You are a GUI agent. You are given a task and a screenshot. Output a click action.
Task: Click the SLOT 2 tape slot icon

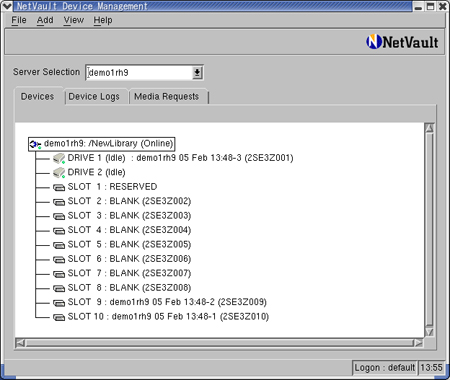(59, 202)
